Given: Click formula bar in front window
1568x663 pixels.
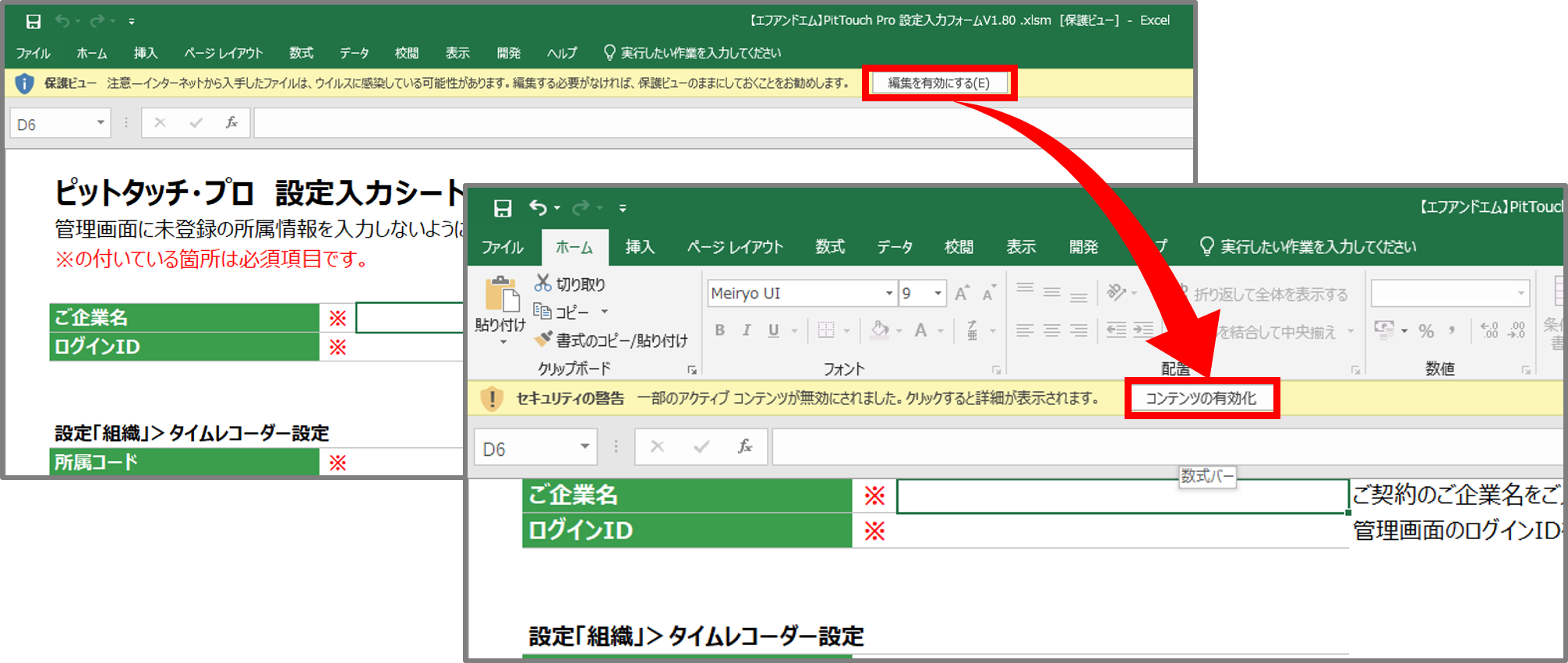Looking at the screenshot, I should pyautogui.click(x=1167, y=446).
